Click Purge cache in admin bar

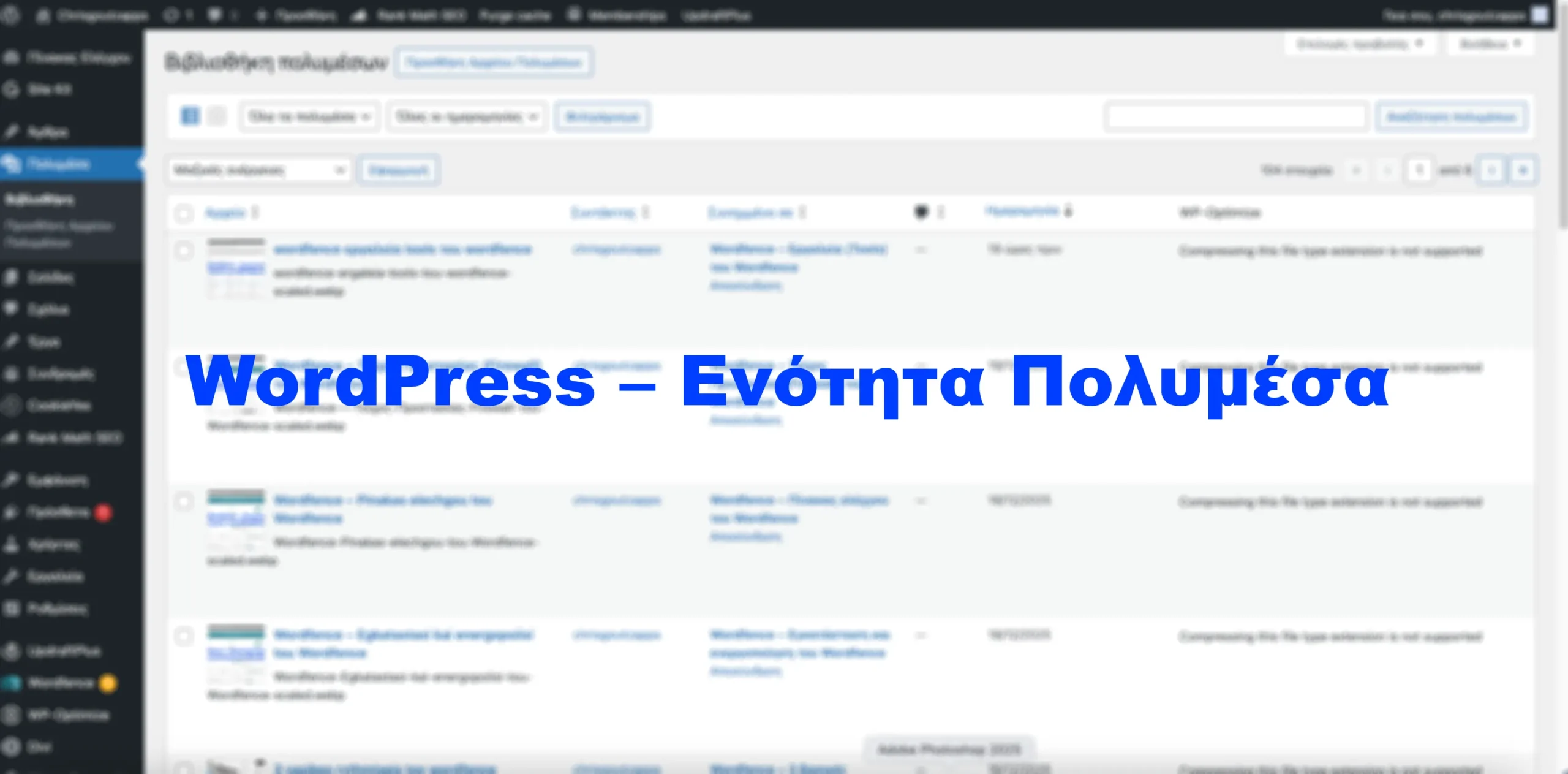pyautogui.click(x=514, y=15)
